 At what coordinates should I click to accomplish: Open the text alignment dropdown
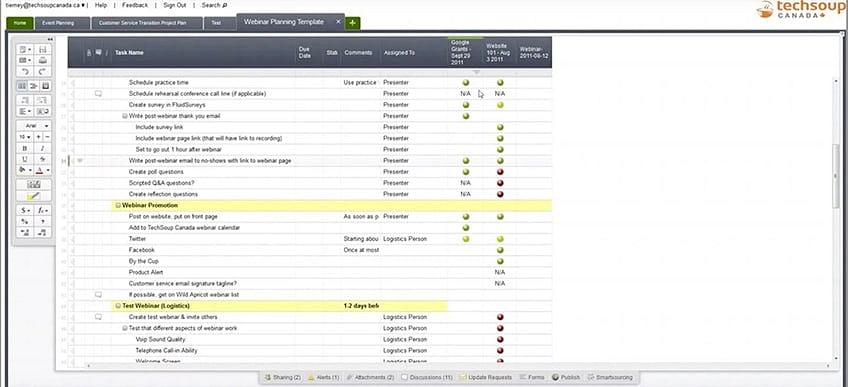(x=24, y=111)
